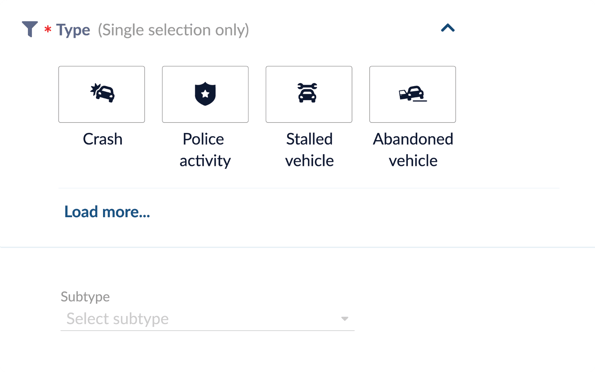Select the Abandoned vehicle car icon

(412, 94)
